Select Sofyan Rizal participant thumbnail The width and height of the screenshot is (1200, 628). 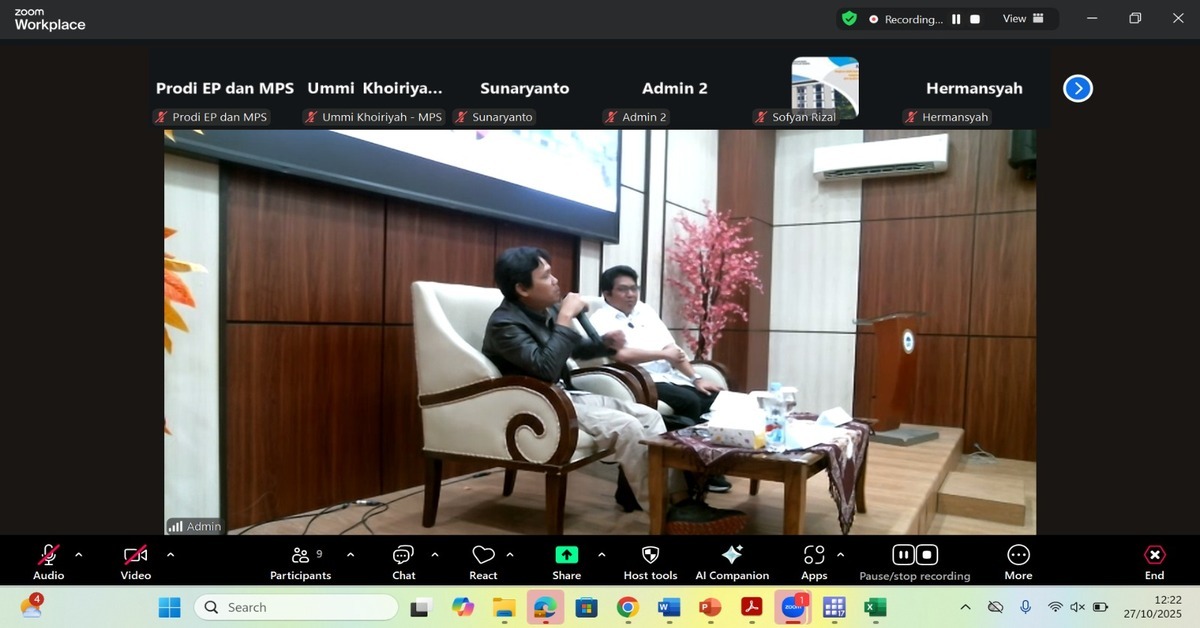point(825,88)
